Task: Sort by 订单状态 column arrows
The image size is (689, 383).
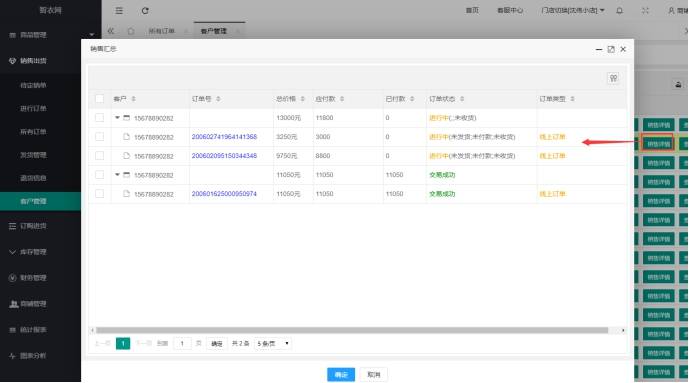Action: point(462,99)
